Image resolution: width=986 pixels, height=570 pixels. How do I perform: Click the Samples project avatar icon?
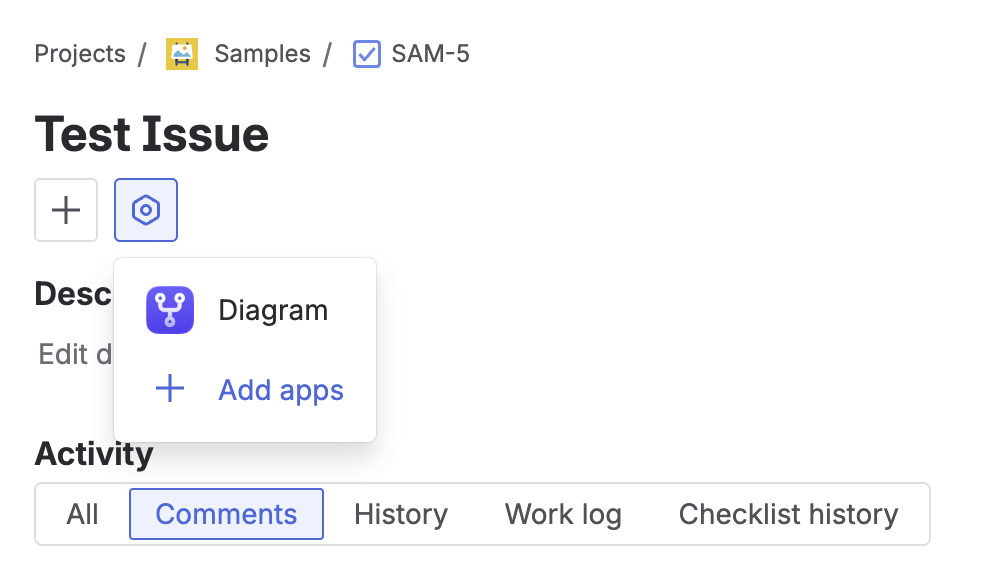(x=182, y=54)
